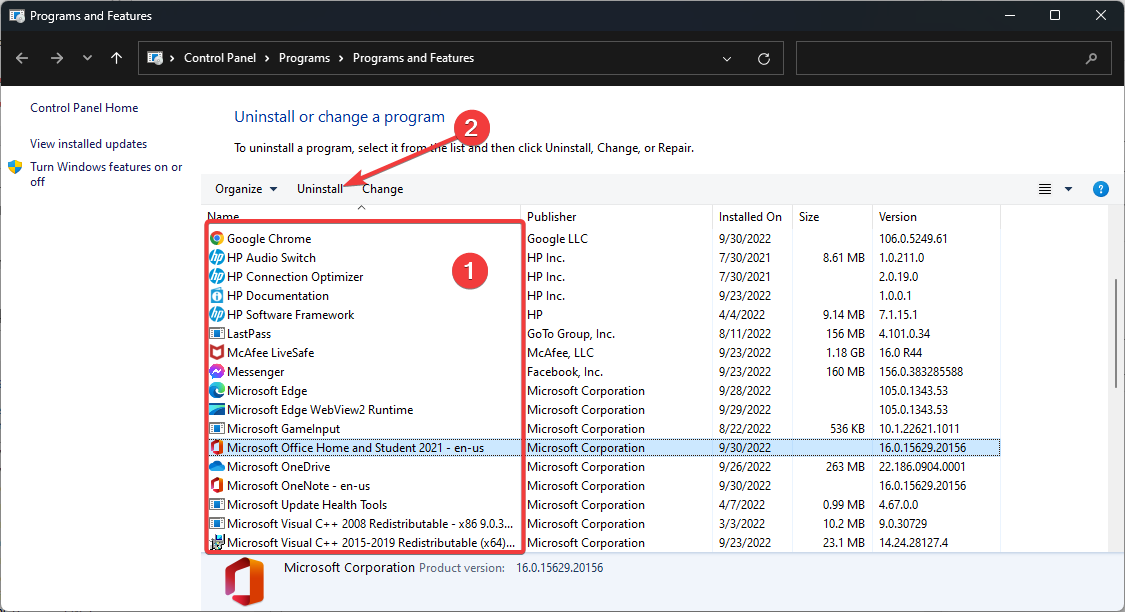Click the HP Software Framework icon
Image resolution: width=1125 pixels, height=612 pixels.
tap(217, 314)
